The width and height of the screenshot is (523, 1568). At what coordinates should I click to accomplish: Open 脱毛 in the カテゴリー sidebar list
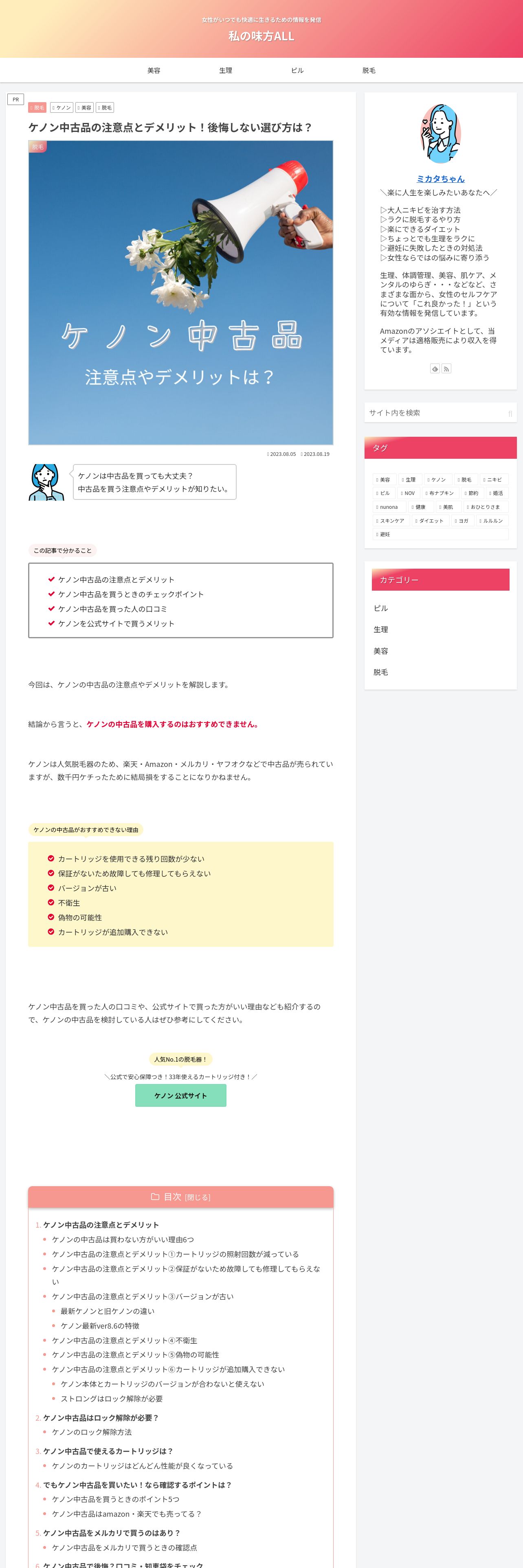point(440,672)
